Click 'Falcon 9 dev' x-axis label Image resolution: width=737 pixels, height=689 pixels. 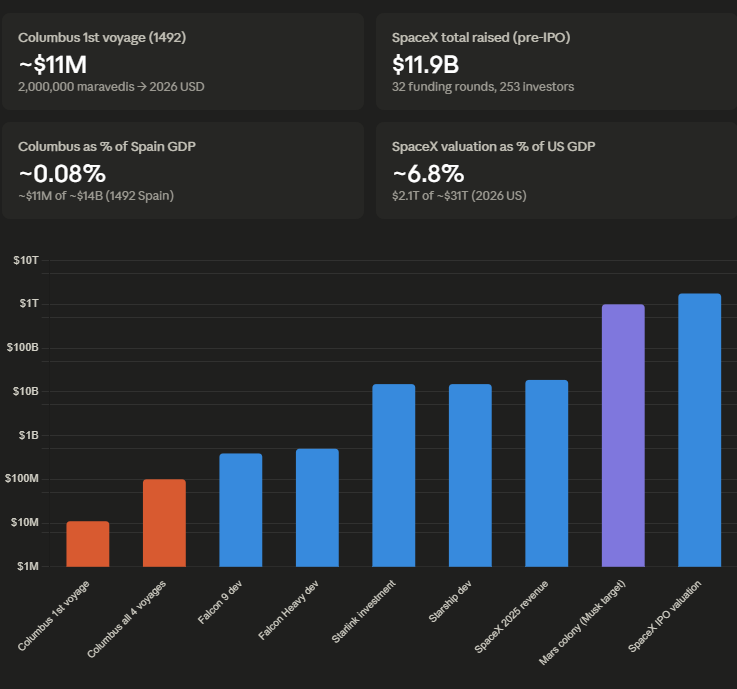click(x=220, y=602)
